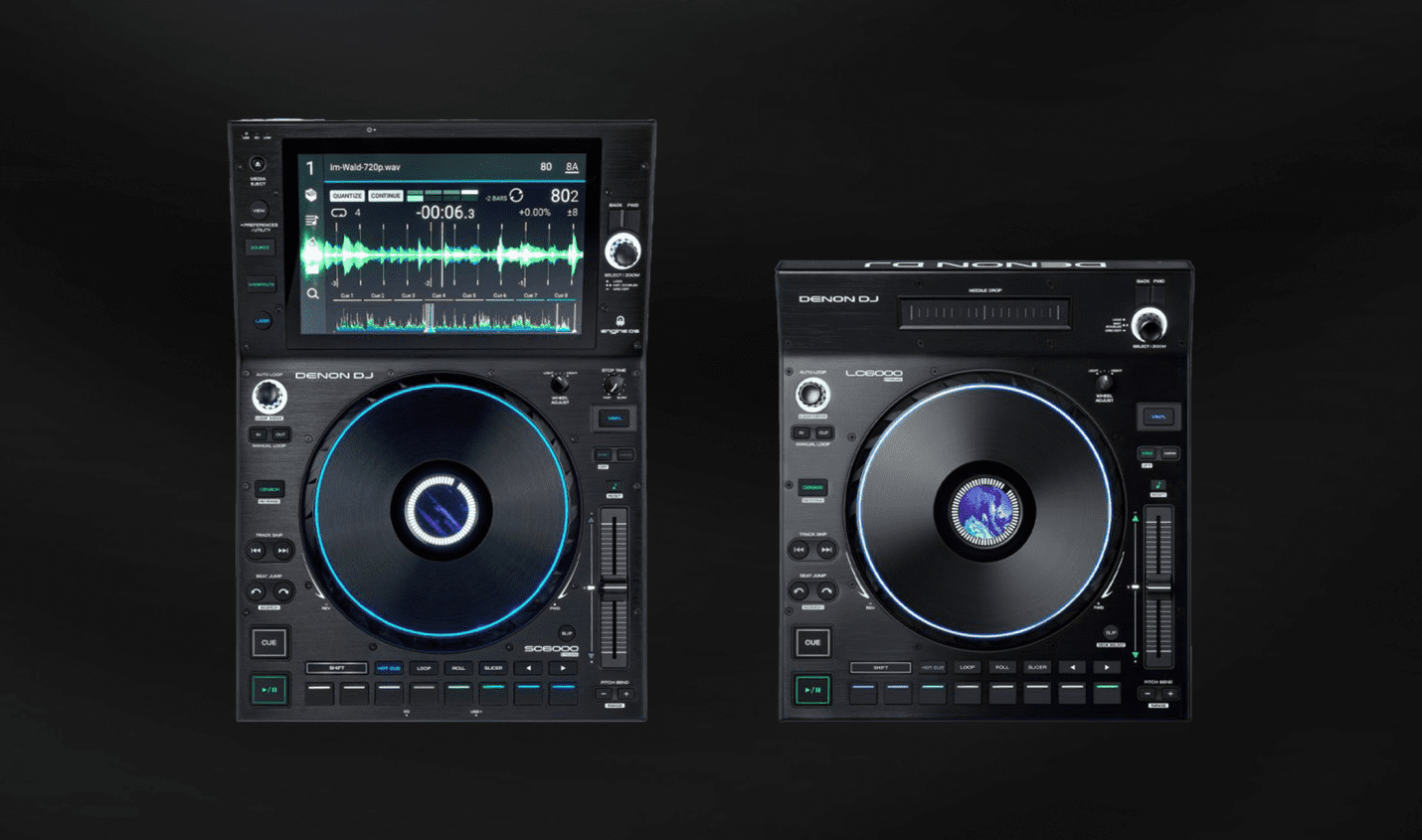This screenshot has height=840, width=1422.
Task: Open the search magnifier on the SC6000 screen
Action: coord(313,295)
